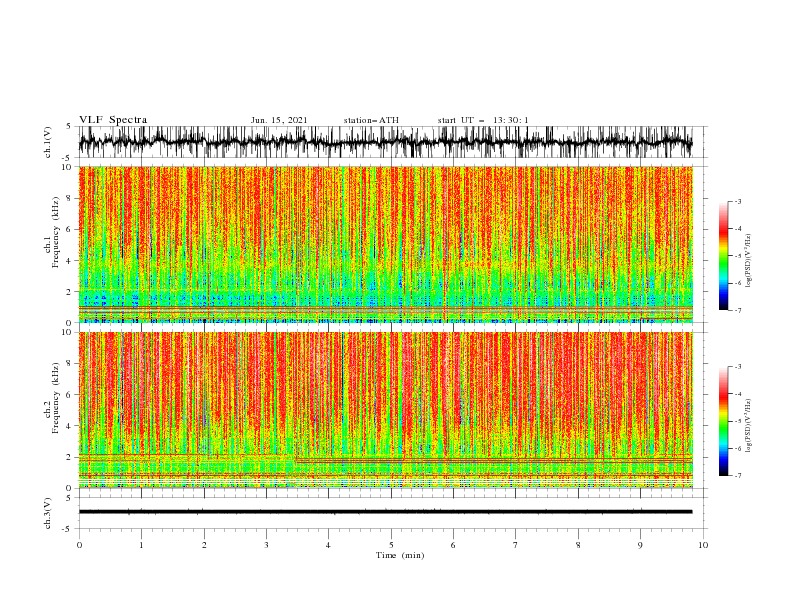
Task: Click the "-7" tick on the ch.1 color bar
Action: 738,310
